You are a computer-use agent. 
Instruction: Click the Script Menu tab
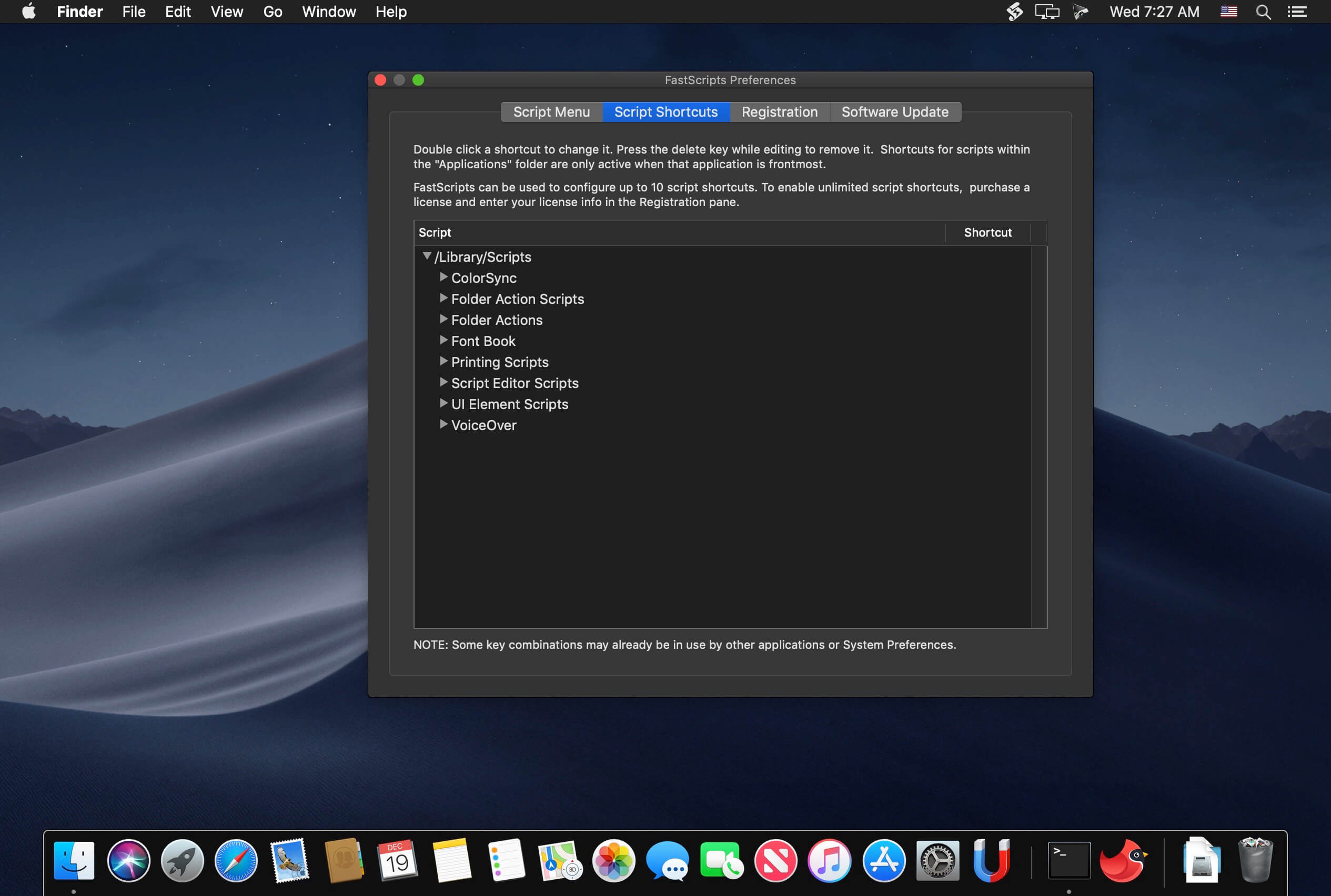[552, 112]
